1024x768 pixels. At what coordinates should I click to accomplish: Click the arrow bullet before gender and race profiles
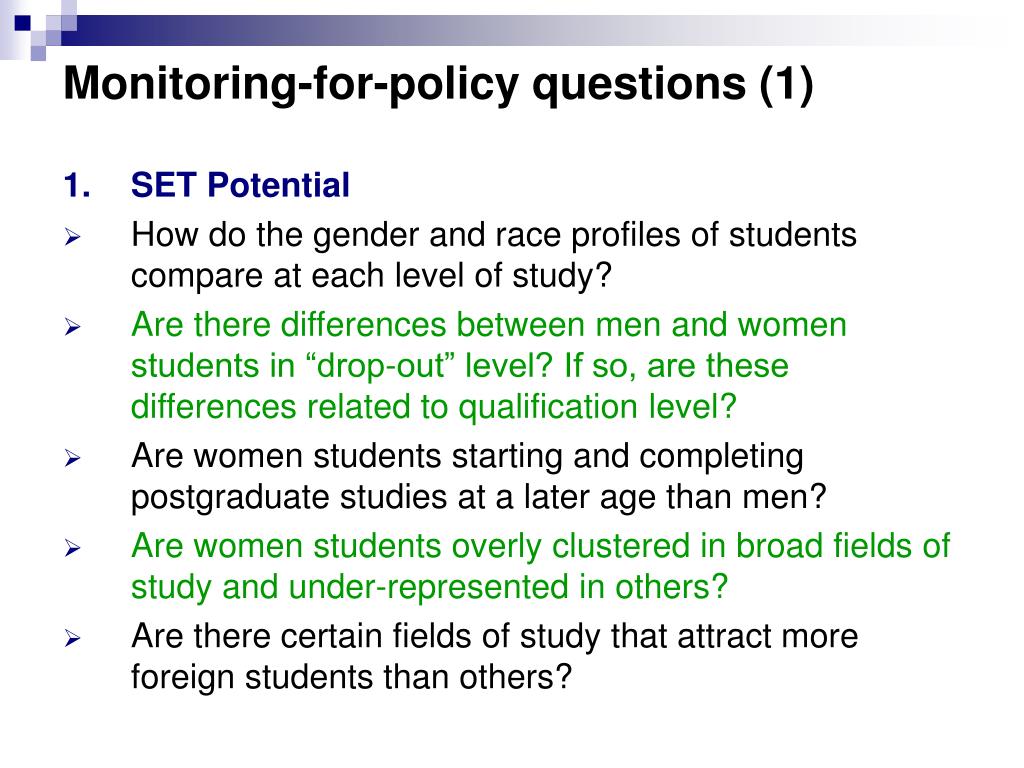[72, 237]
